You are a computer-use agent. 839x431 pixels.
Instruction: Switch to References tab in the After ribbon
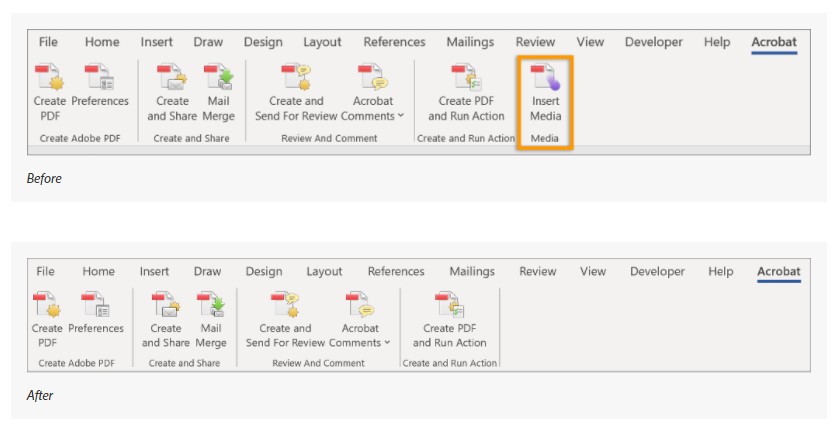pos(396,271)
